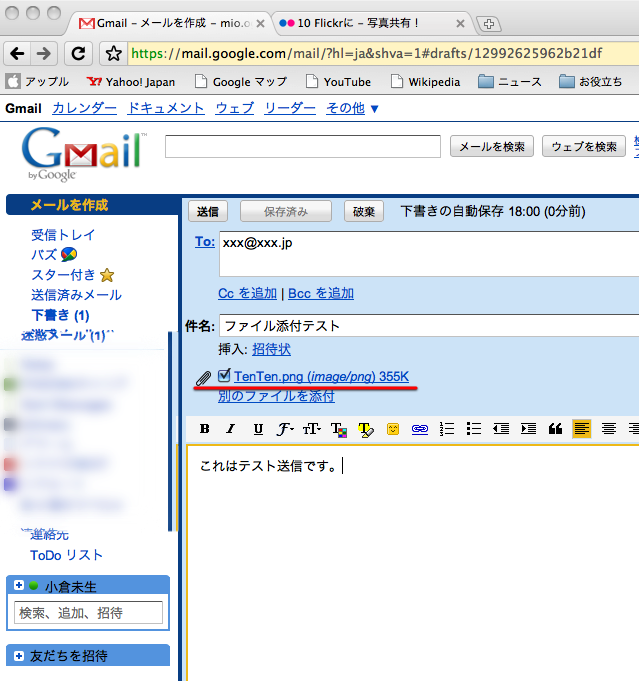The height and width of the screenshot is (681, 639).
Task: Add Bcc via Bcc を追加
Action: (321, 294)
